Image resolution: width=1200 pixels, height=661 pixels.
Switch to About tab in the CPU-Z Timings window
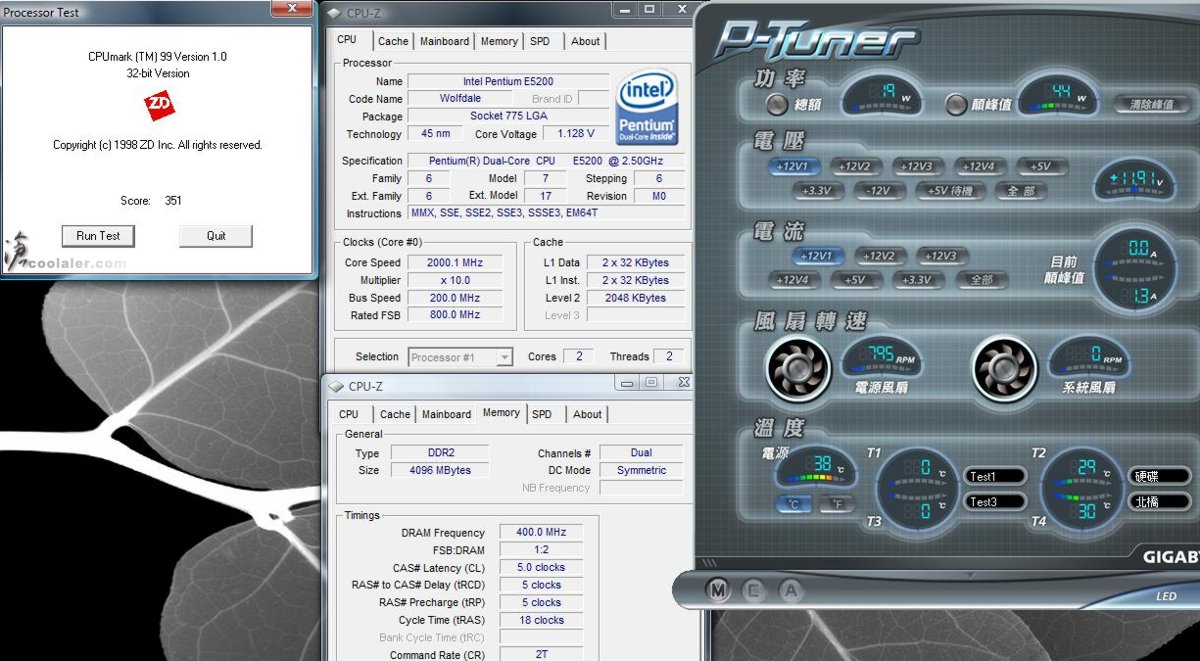point(588,414)
